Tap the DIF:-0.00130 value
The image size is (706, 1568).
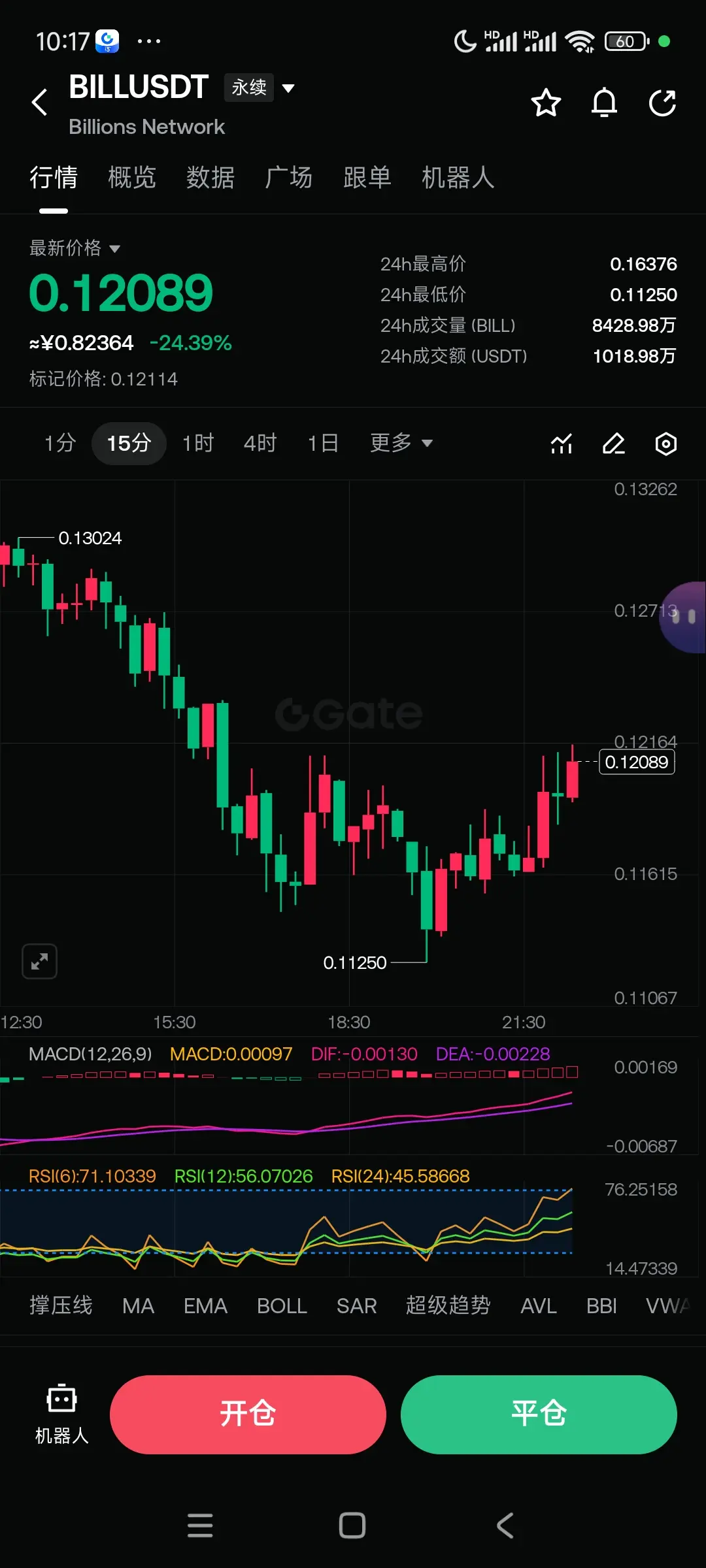(364, 1054)
